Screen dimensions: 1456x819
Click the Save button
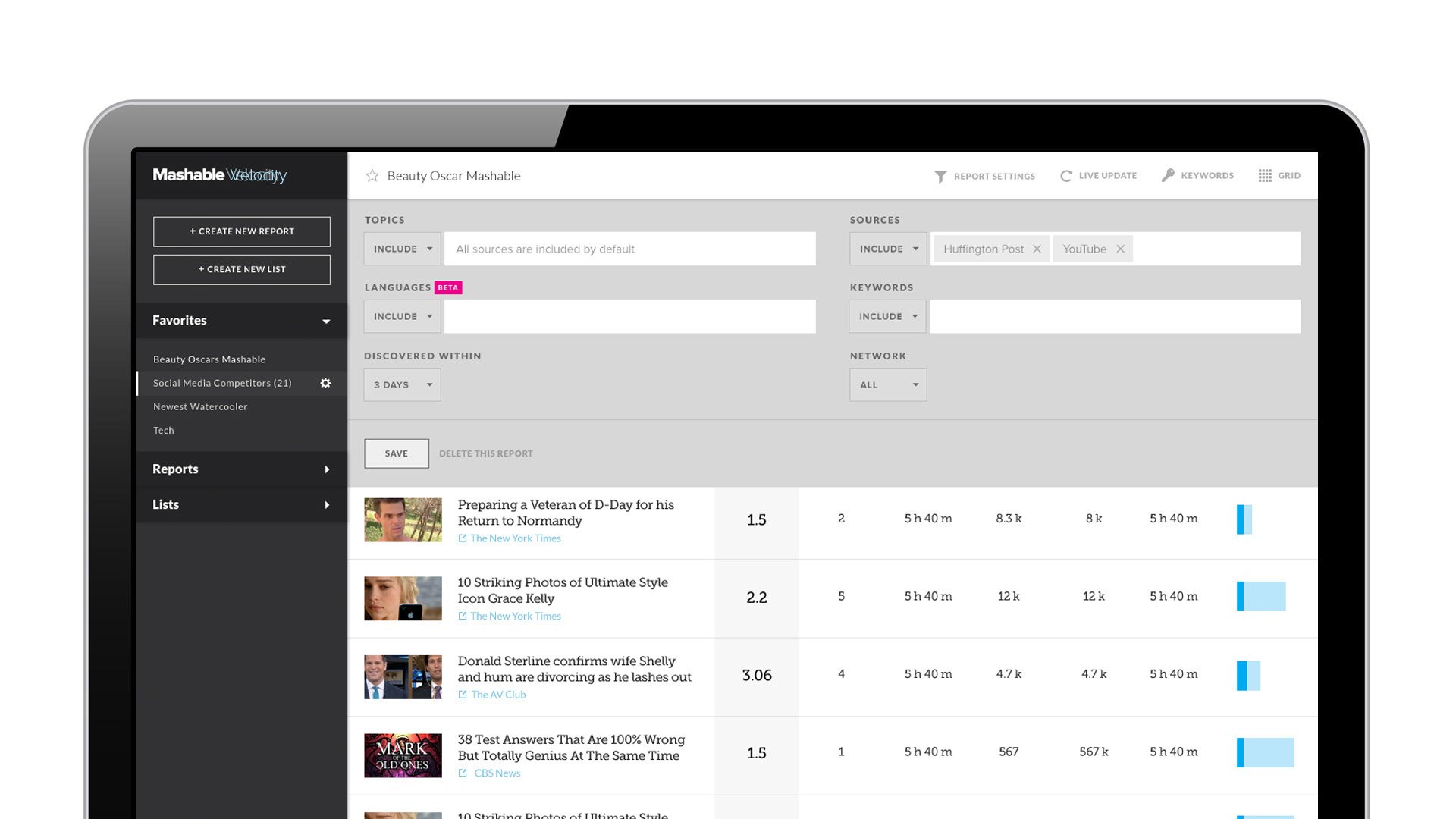coord(397,453)
